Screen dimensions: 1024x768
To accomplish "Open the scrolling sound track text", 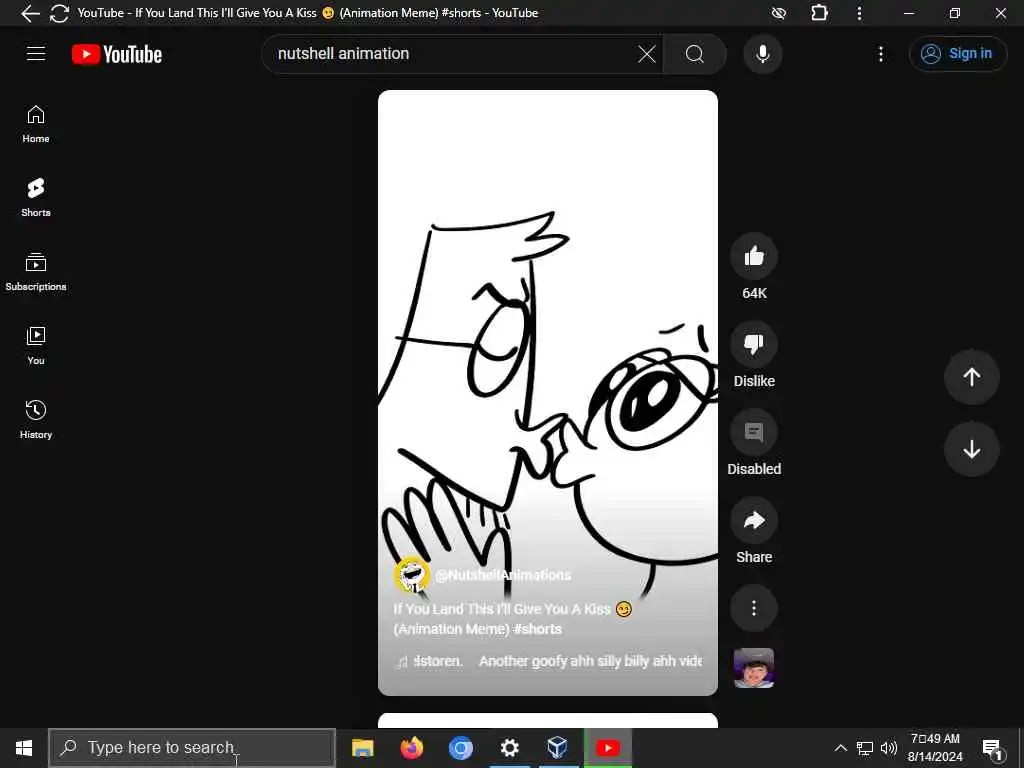I will (x=549, y=662).
